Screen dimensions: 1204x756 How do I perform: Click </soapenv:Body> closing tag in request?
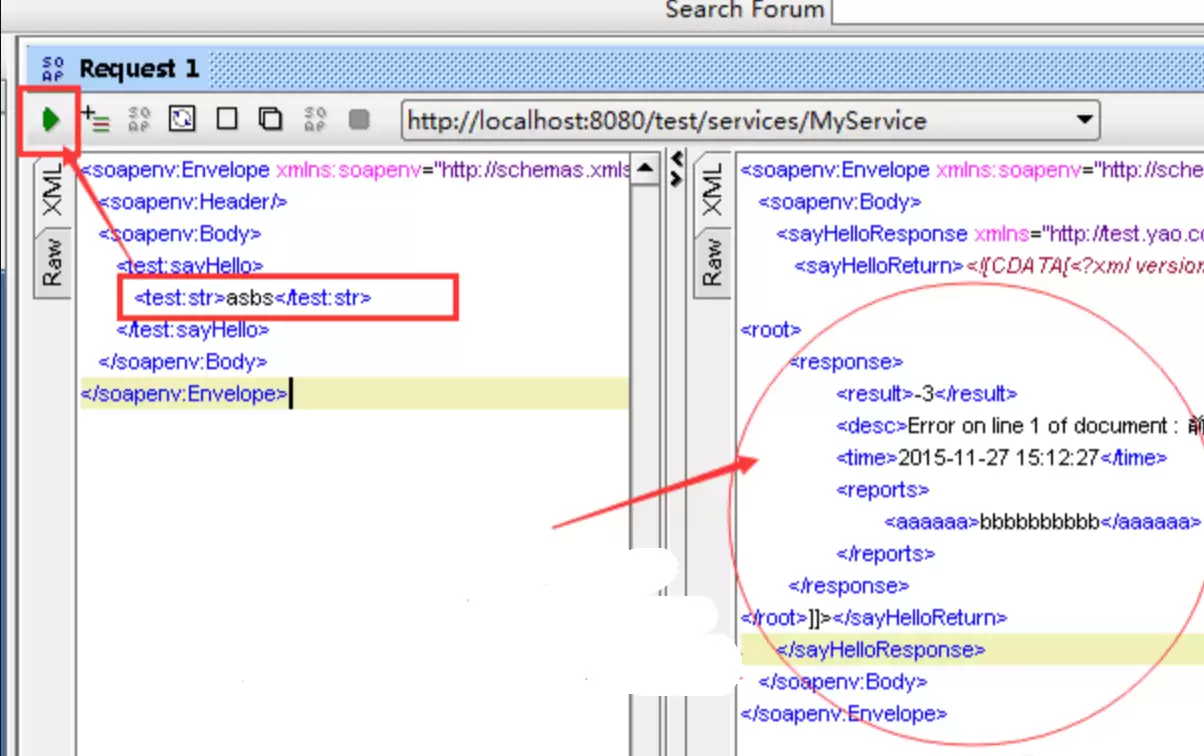[182, 361]
